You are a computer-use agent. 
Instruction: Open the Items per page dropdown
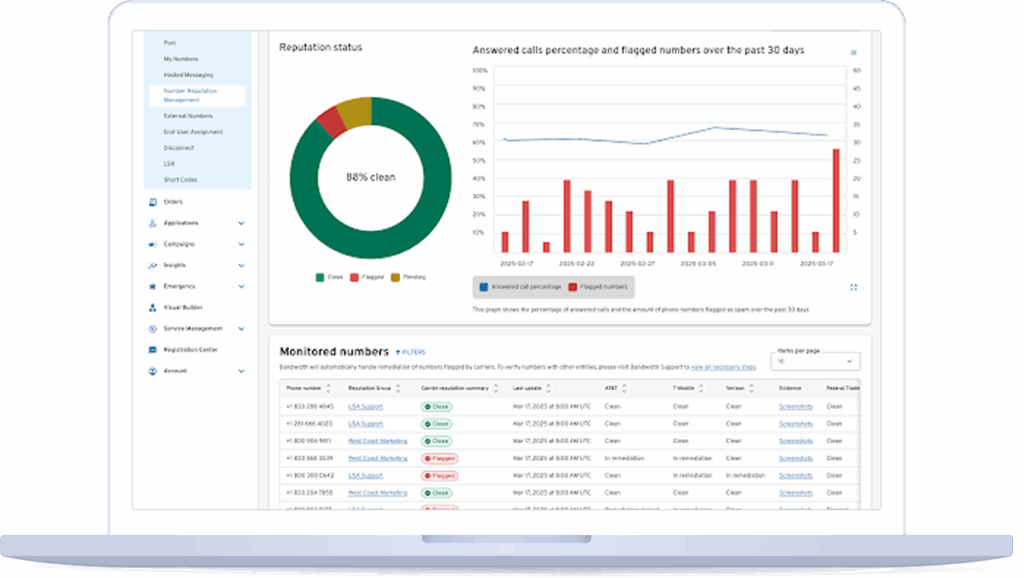point(814,361)
